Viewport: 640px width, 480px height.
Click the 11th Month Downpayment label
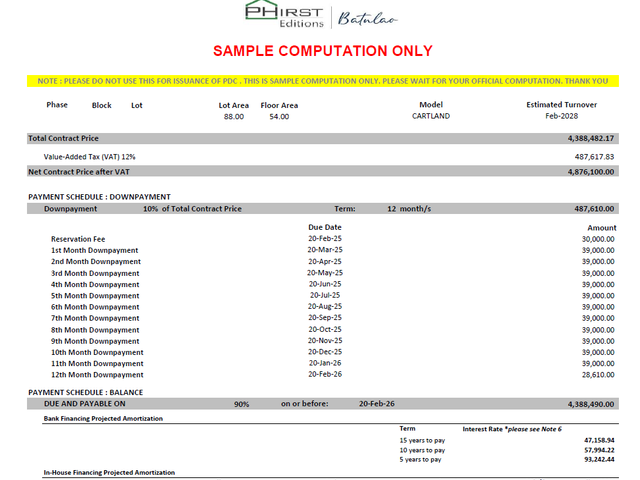[x=97, y=364]
